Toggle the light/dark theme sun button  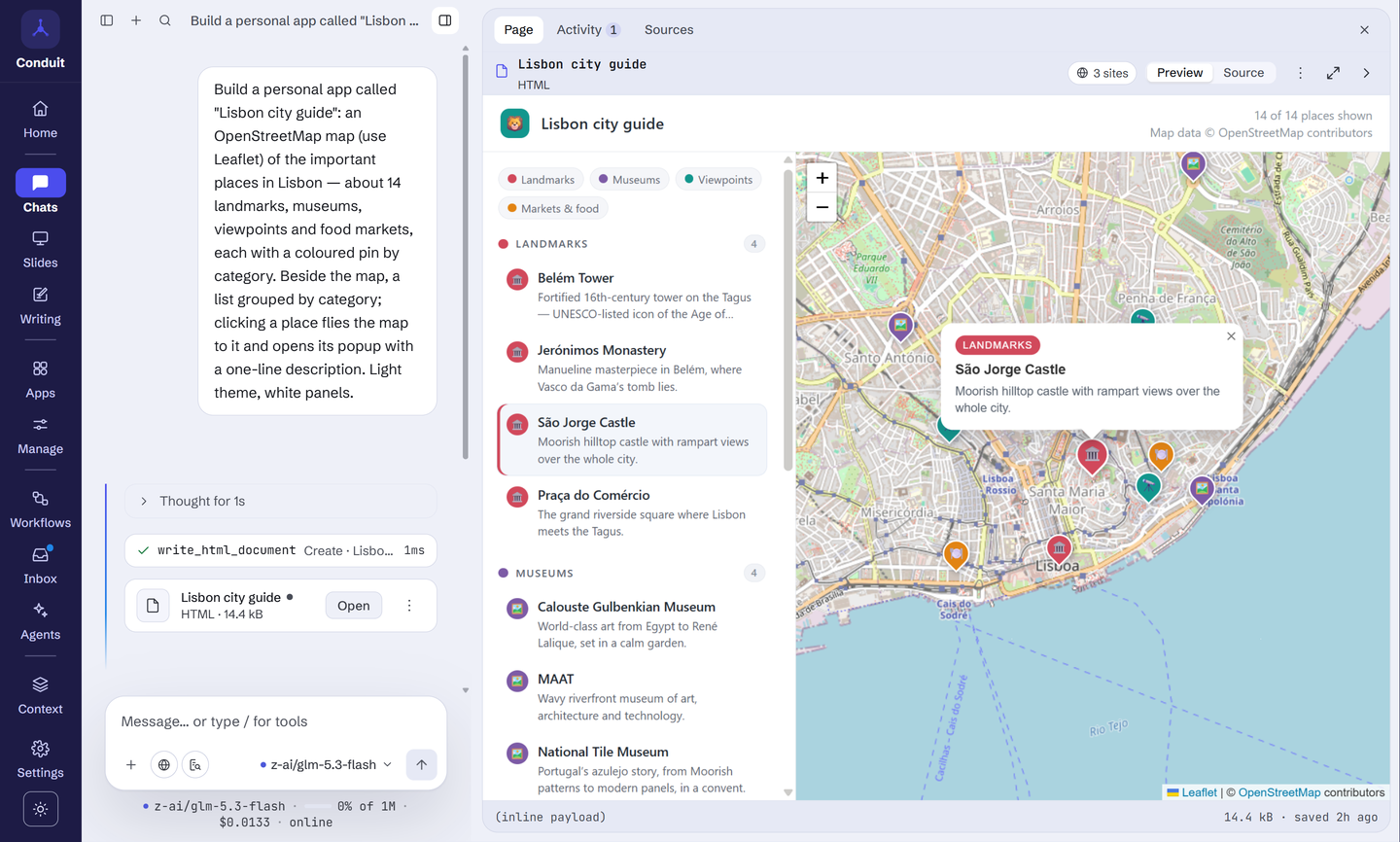click(40, 809)
